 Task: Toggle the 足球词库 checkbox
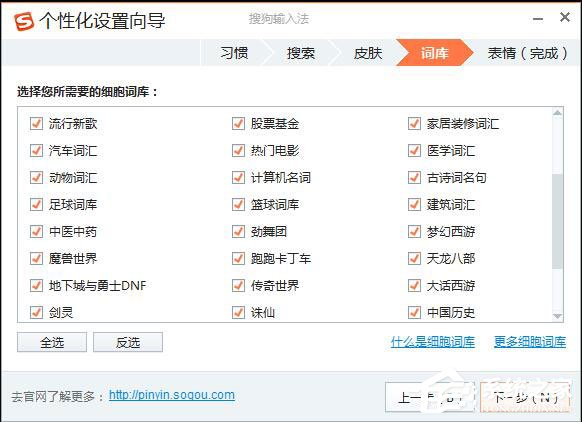pos(36,205)
